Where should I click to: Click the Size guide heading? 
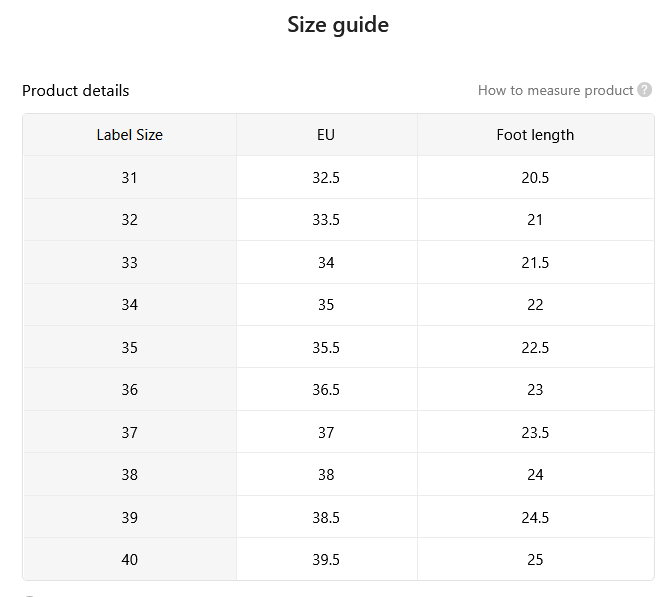click(338, 24)
